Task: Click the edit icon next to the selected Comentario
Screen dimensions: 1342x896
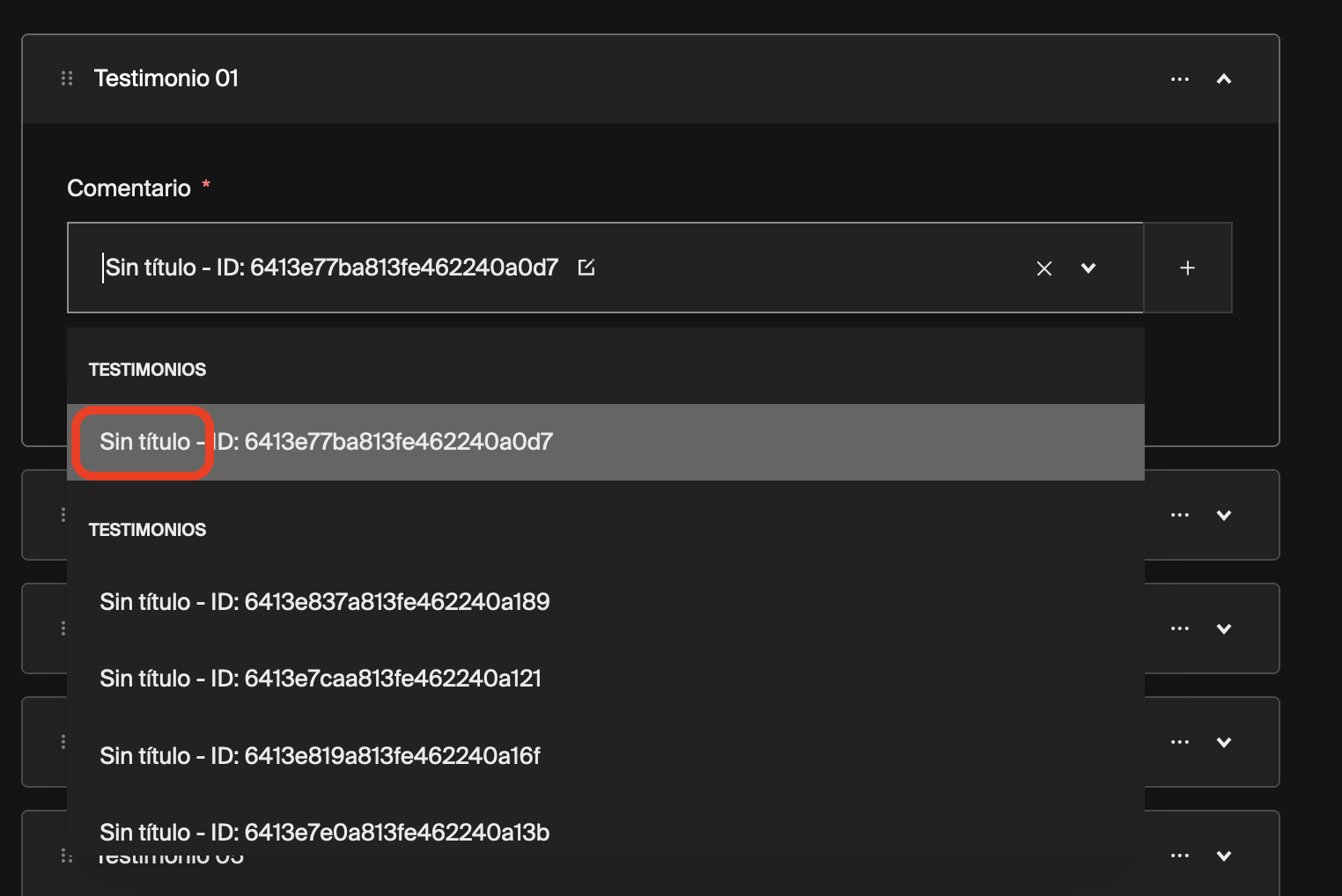Action: [586, 267]
